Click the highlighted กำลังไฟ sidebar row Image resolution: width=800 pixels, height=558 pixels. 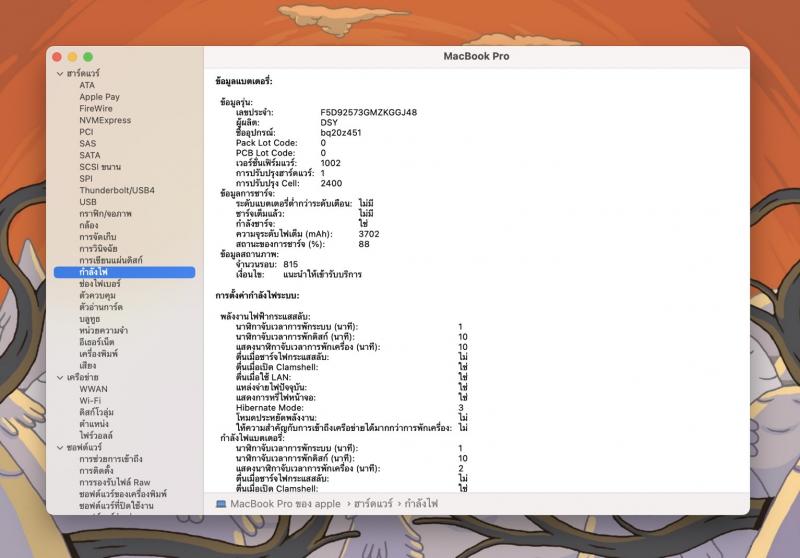point(124,272)
